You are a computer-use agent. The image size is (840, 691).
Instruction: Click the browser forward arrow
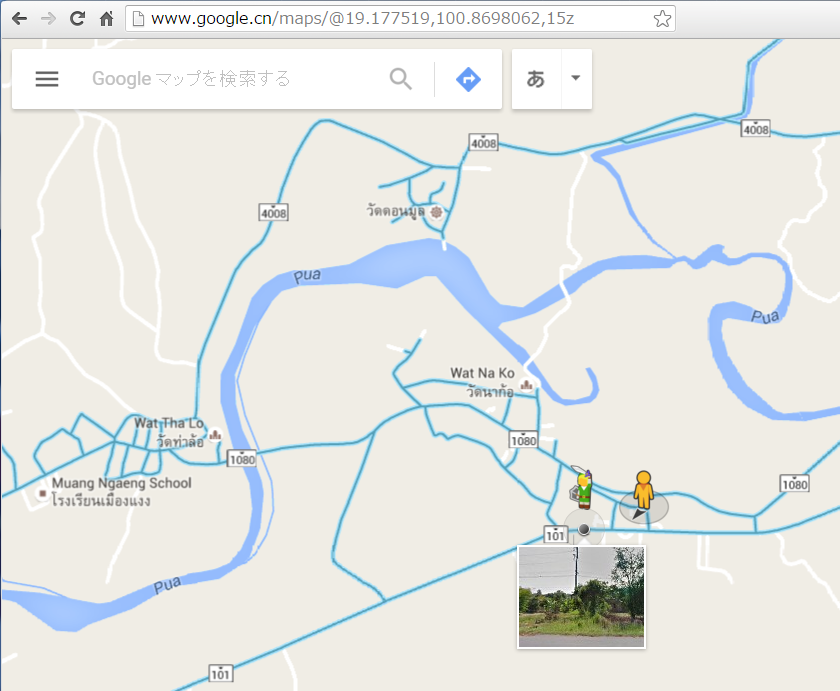pos(48,19)
